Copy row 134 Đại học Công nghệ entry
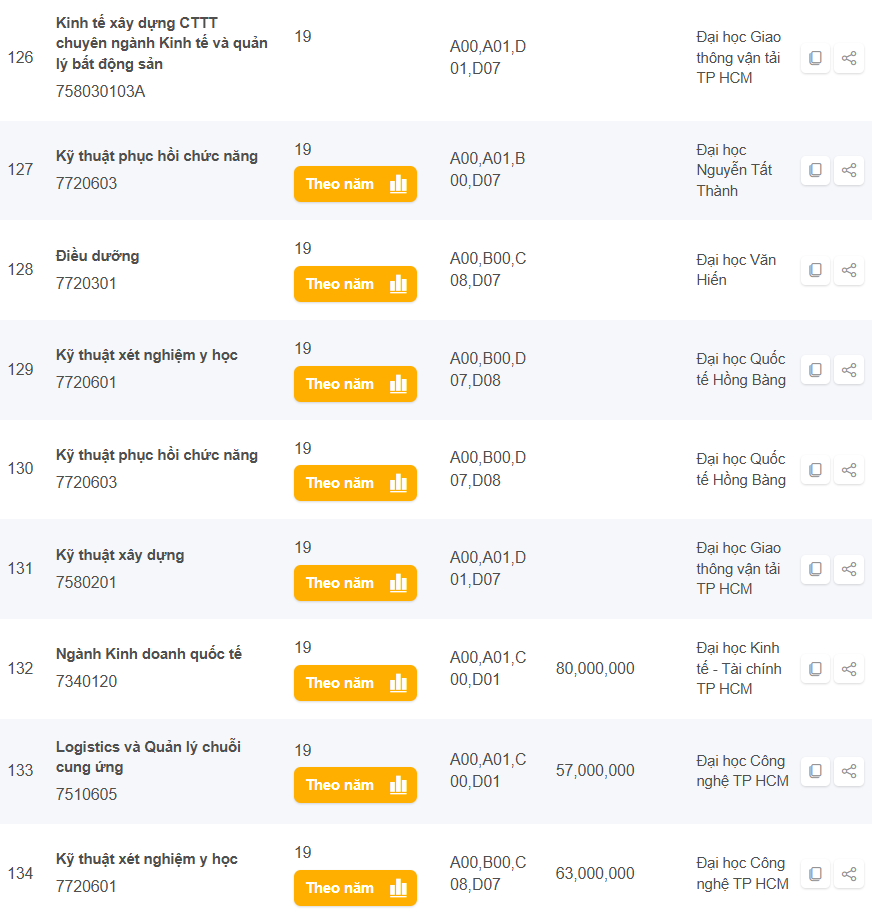Image resolution: width=872 pixels, height=924 pixels. pos(815,874)
